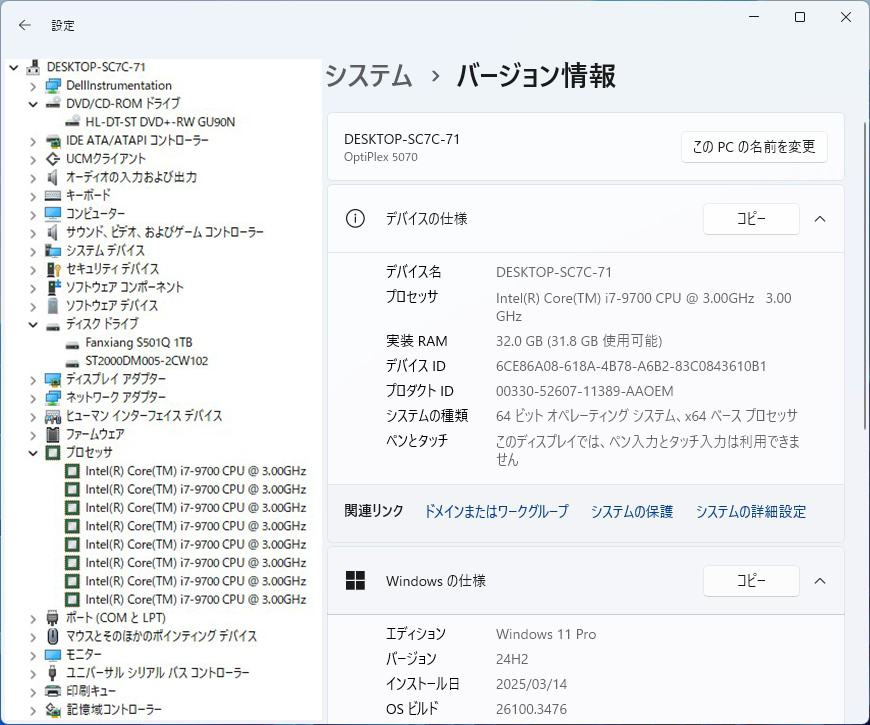The height and width of the screenshot is (725, 870).
Task: Click the ヒューマン インターフェイス デバイス icon
Action: tap(53, 416)
